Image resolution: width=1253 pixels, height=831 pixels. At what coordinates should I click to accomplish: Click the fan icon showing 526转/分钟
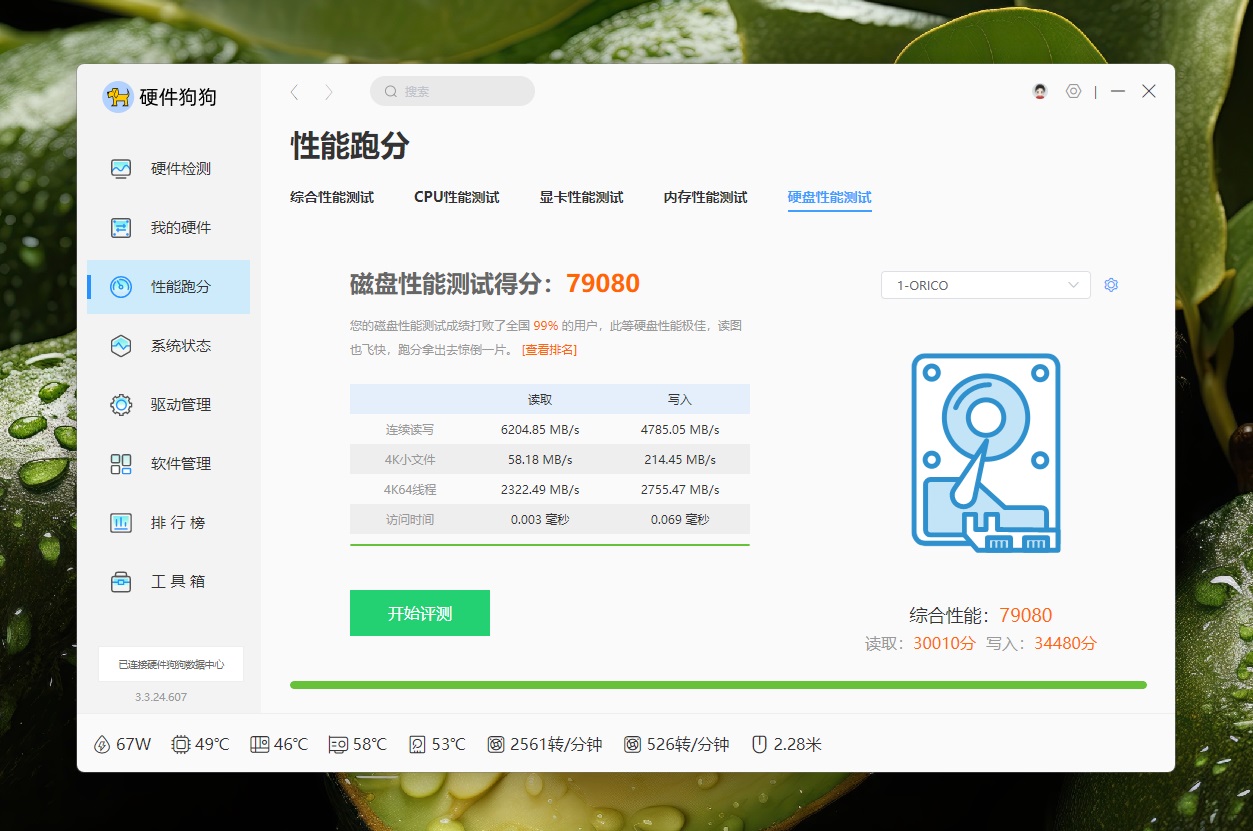632,745
